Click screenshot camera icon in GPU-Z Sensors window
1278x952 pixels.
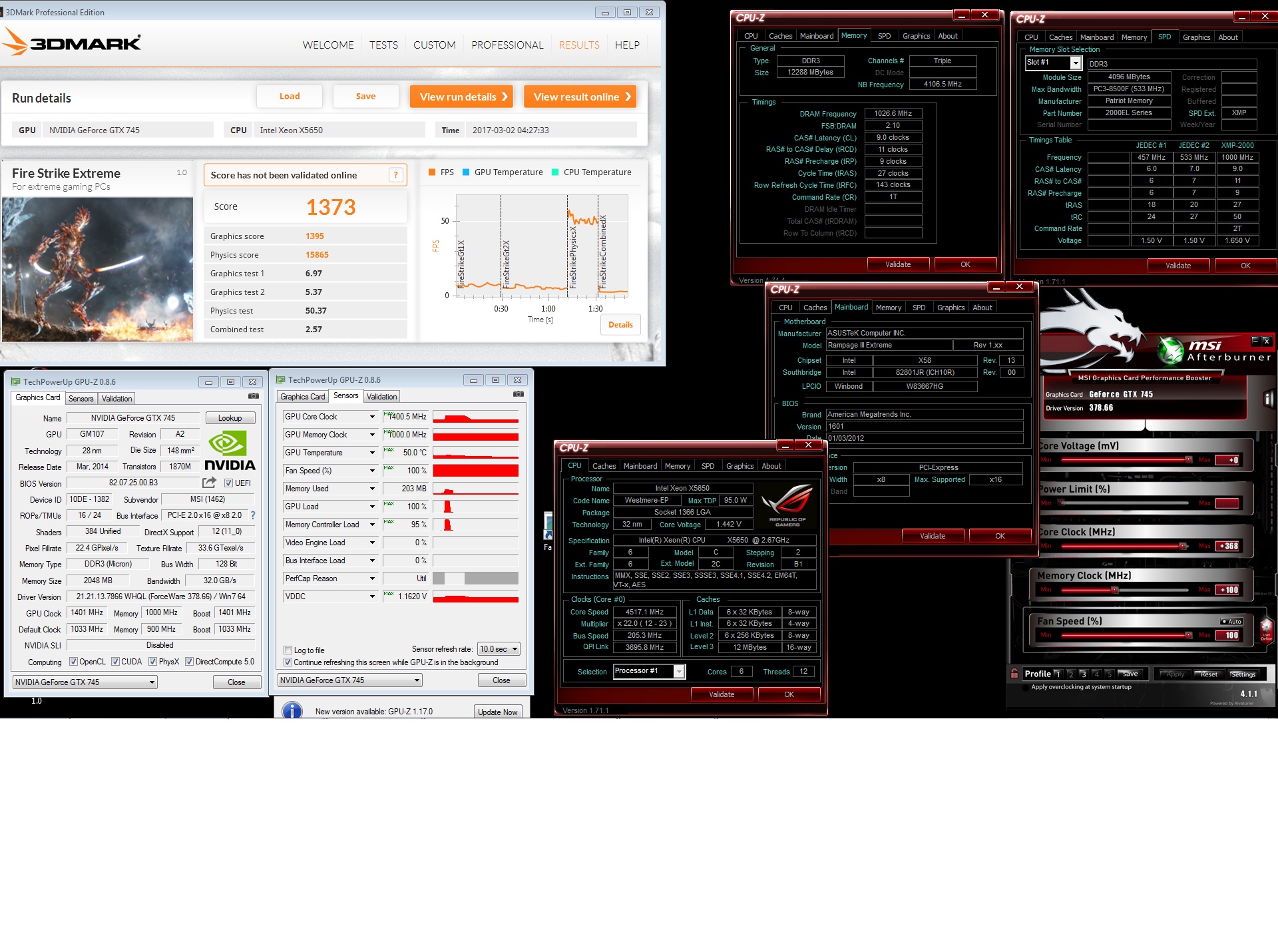coord(519,394)
